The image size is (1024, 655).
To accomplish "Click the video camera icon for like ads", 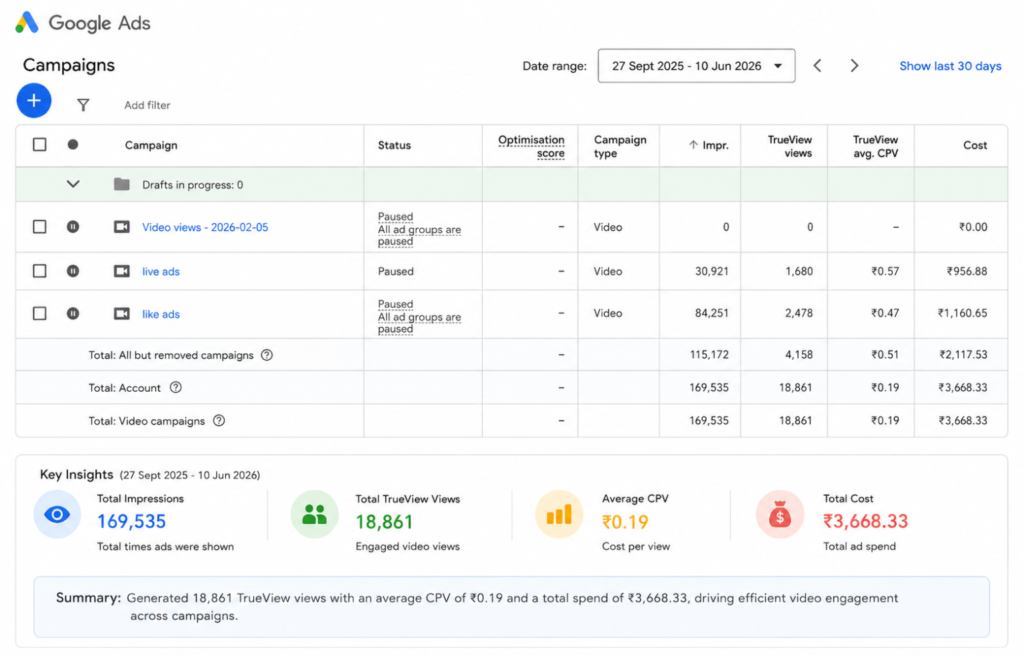I will click(121, 314).
